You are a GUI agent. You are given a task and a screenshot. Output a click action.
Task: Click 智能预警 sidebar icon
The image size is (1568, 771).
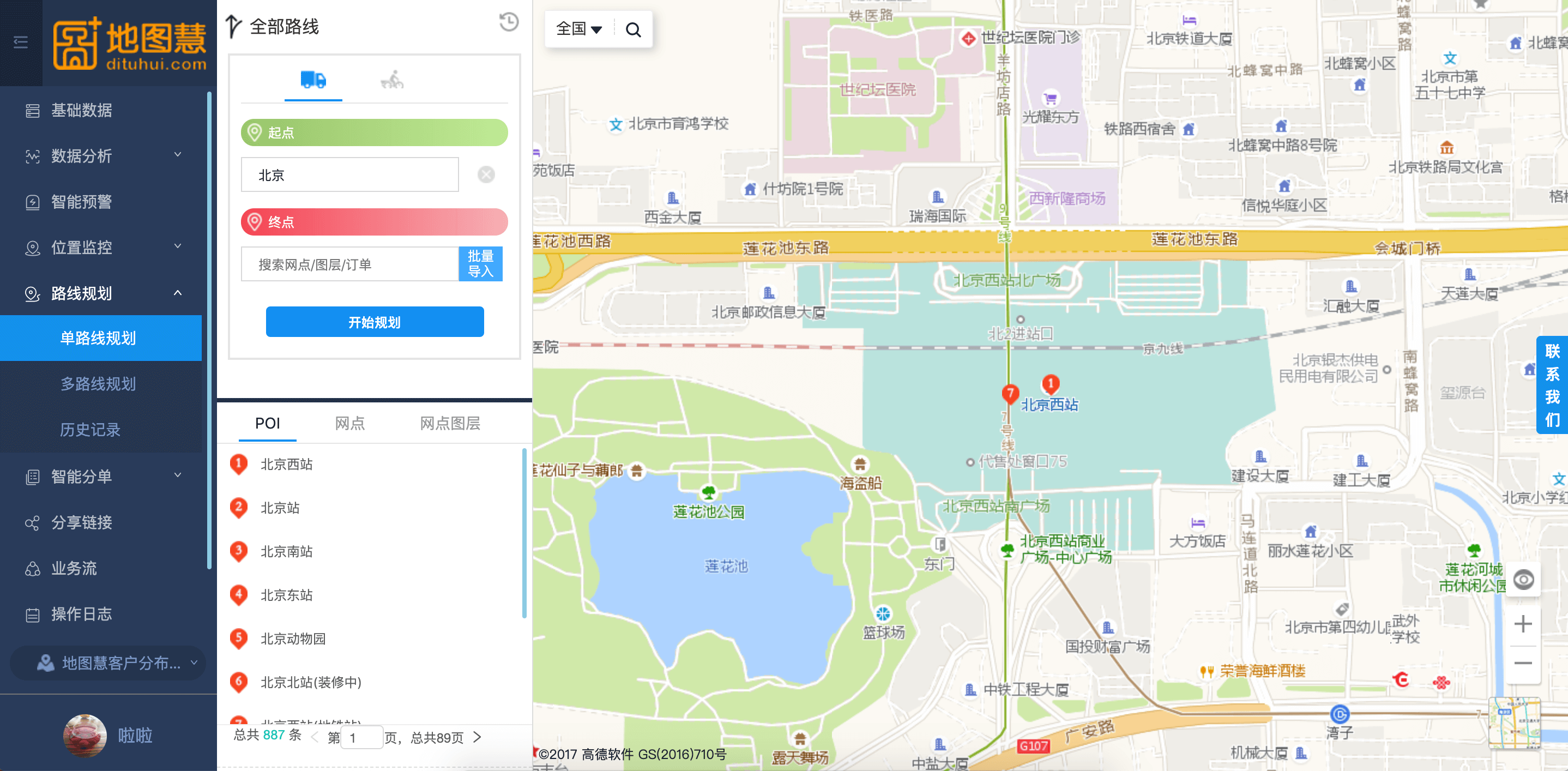coord(32,202)
